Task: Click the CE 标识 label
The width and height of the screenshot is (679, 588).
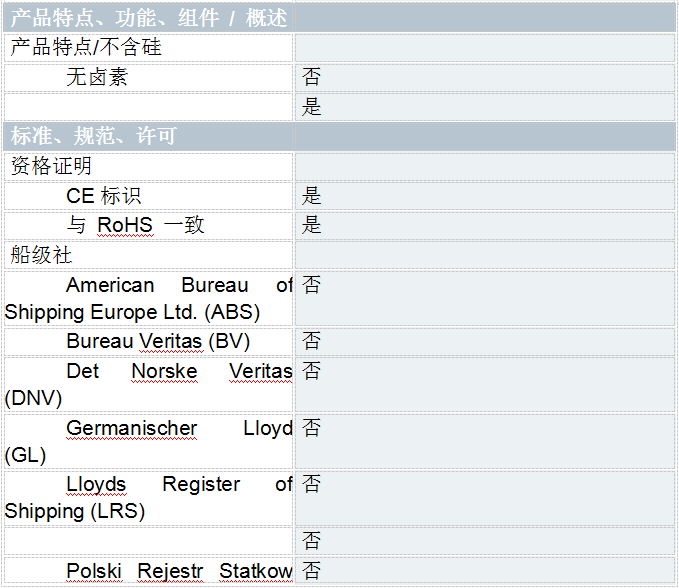Action: click(103, 196)
